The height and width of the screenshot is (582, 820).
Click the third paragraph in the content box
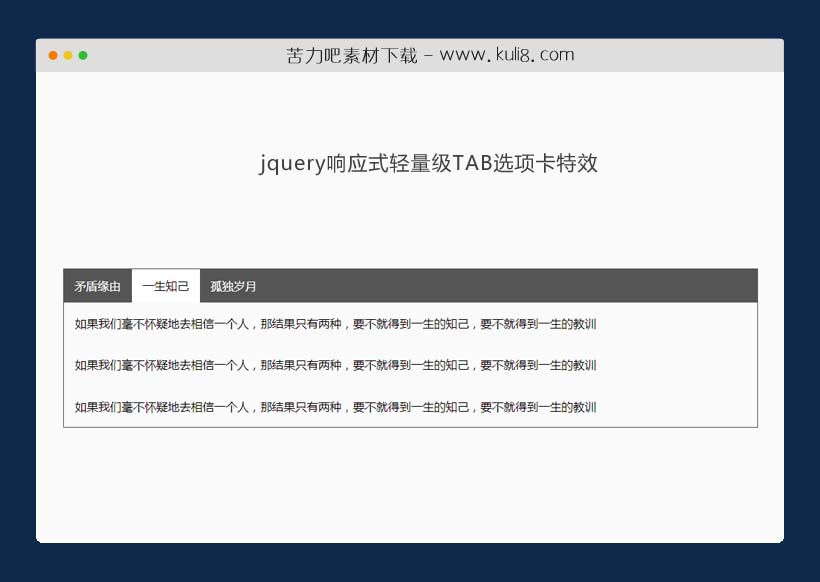[333, 408]
